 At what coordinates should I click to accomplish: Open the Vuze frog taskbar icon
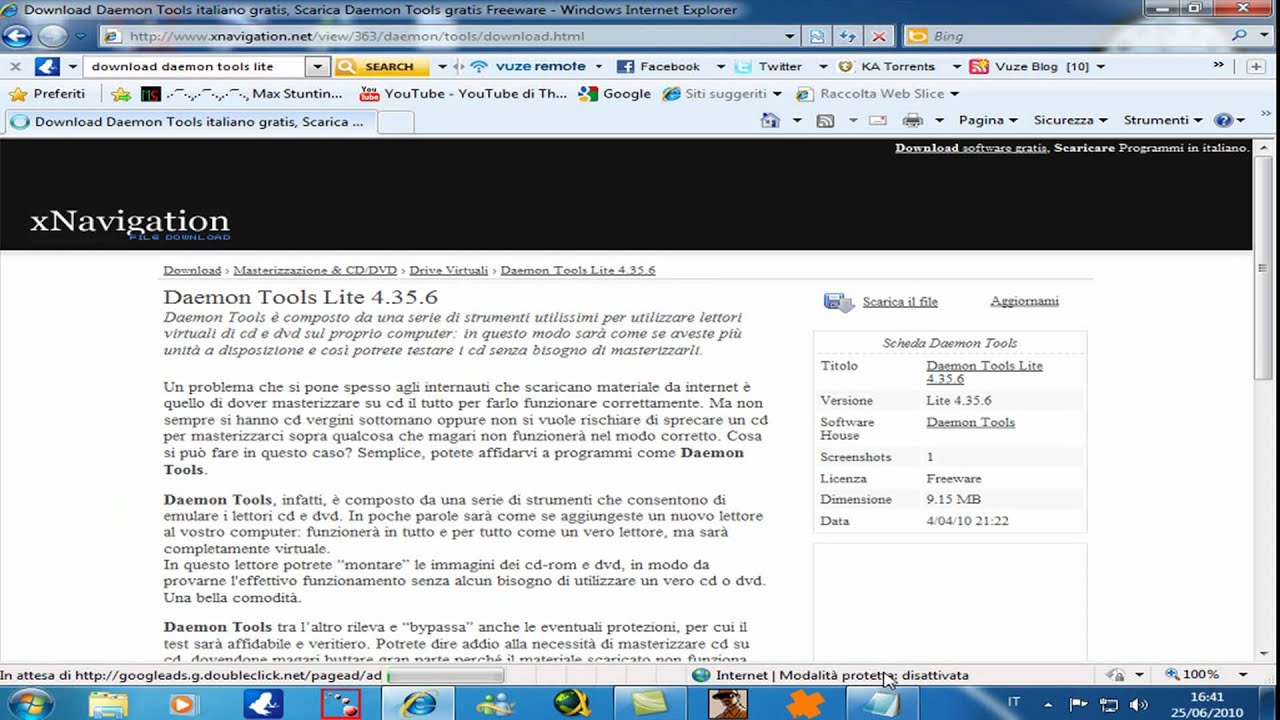pos(264,704)
